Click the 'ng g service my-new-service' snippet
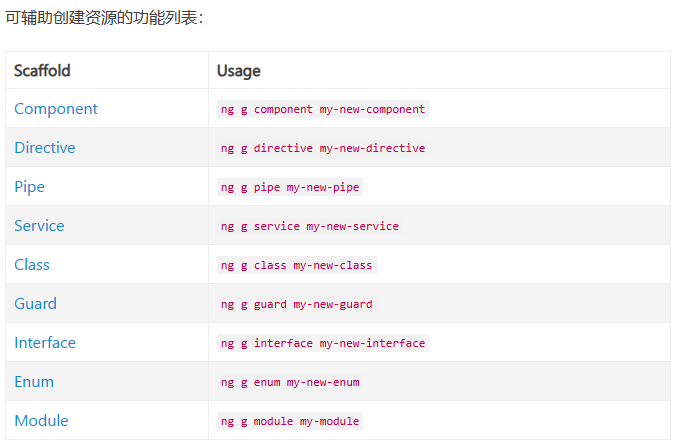The height and width of the screenshot is (447, 679). click(x=310, y=226)
